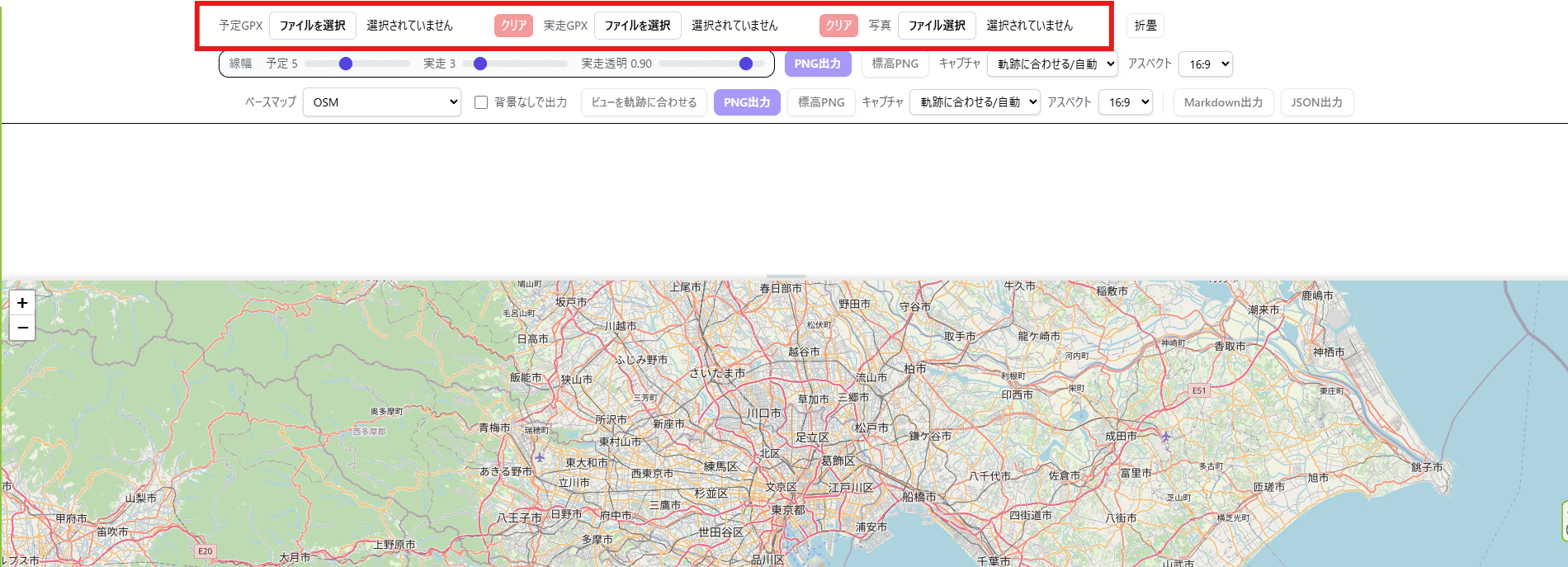This screenshot has width=1568, height=567.
Task: Click the 印西市 label on the map
Action: pyautogui.click(x=1017, y=395)
